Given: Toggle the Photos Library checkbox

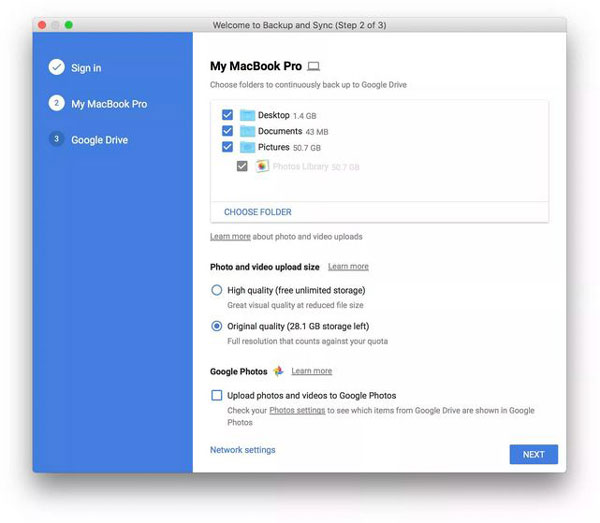Looking at the screenshot, I should [x=242, y=166].
